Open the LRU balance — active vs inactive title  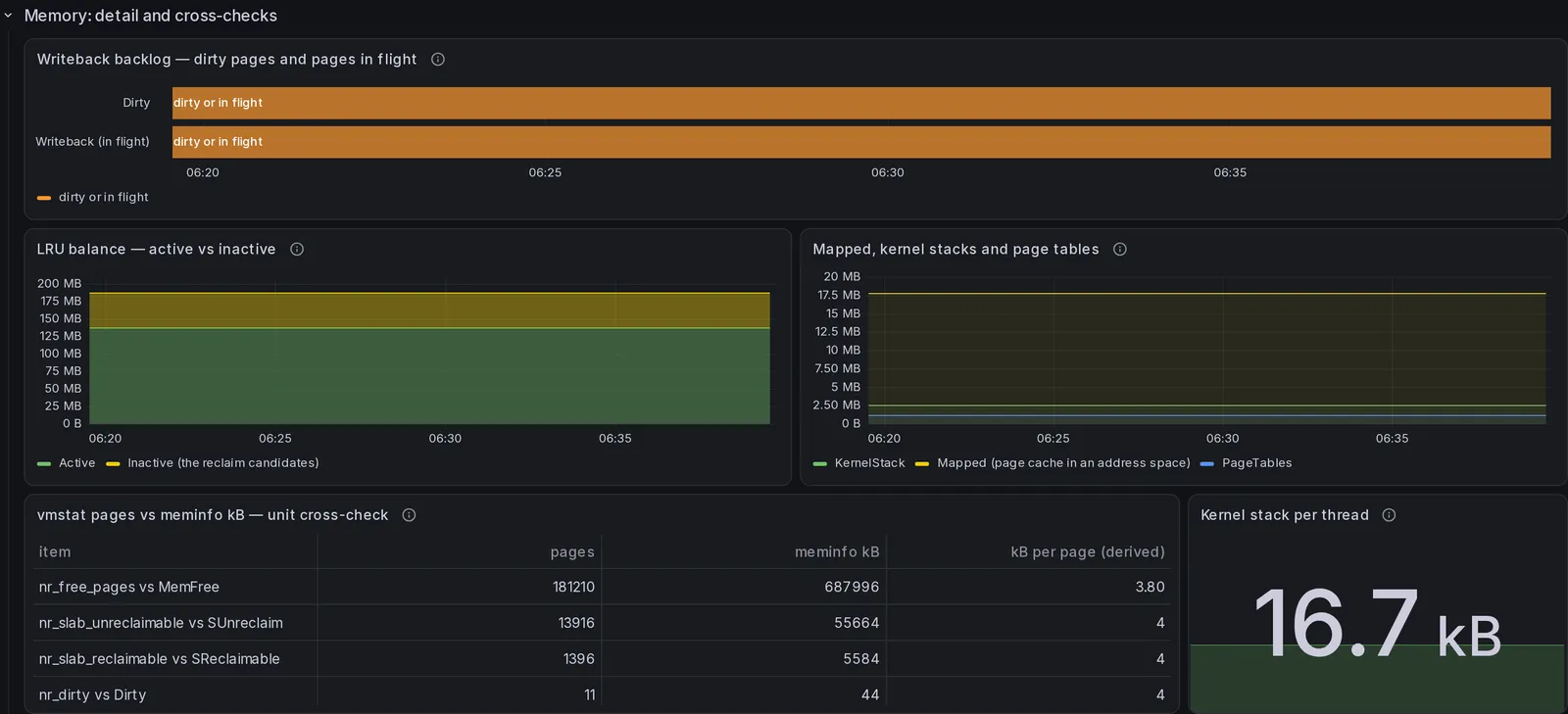(x=156, y=249)
